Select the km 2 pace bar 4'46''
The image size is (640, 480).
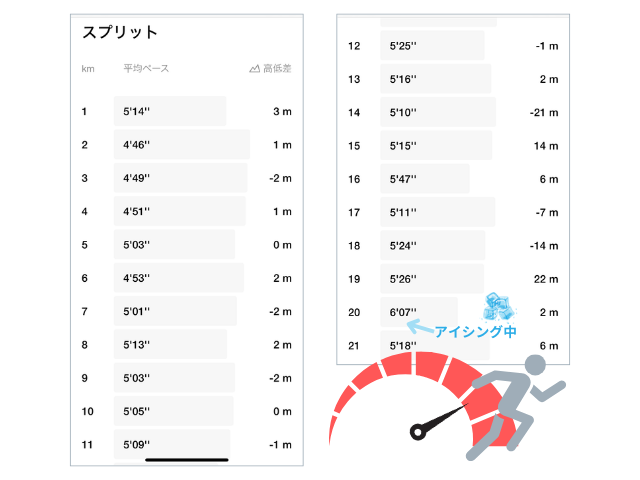pyautogui.click(x=182, y=144)
